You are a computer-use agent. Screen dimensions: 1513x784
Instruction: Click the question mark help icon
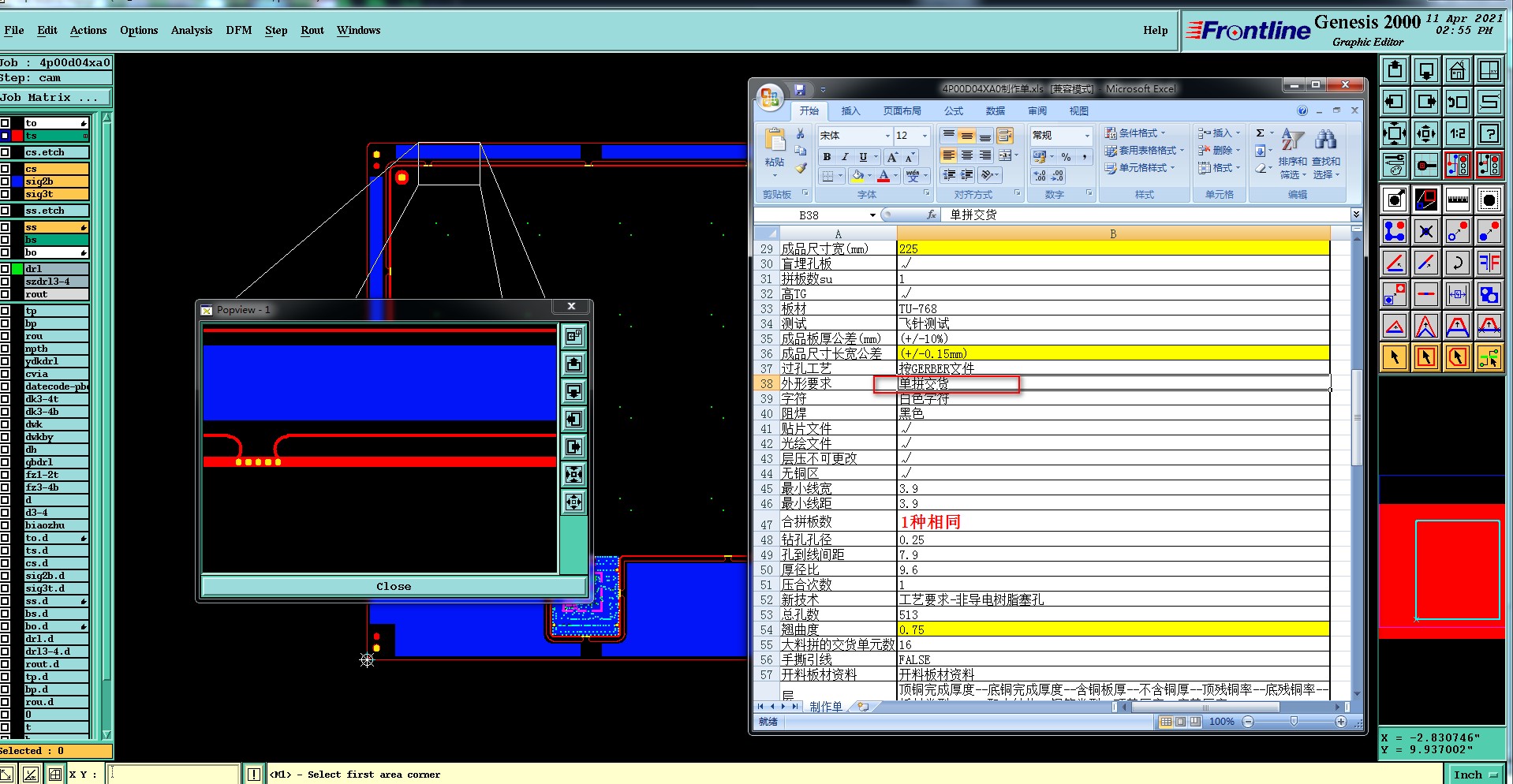[x=1489, y=133]
